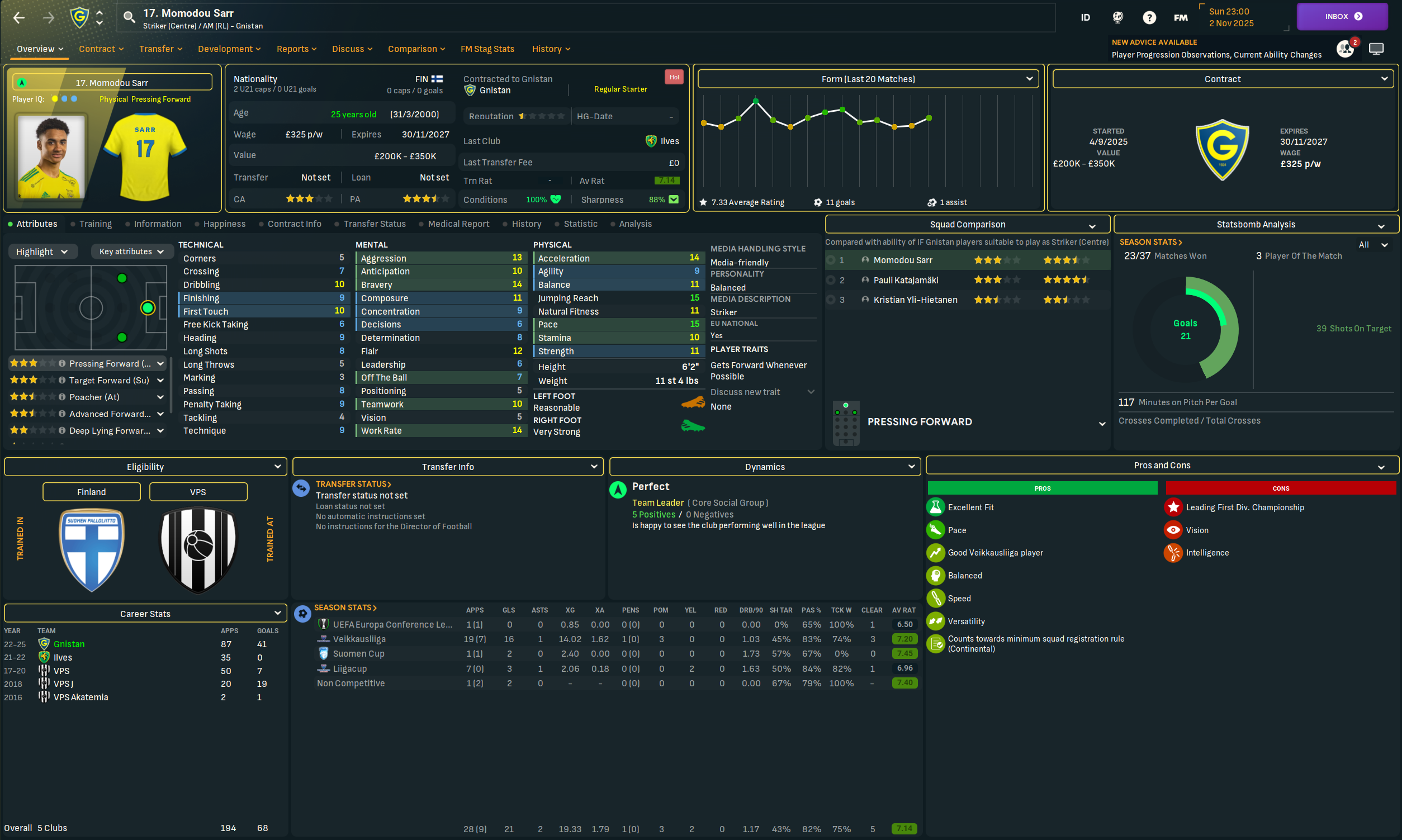1402x840 pixels.
Task: Click the back navigation arrow
Action: (x=18, y=17)
